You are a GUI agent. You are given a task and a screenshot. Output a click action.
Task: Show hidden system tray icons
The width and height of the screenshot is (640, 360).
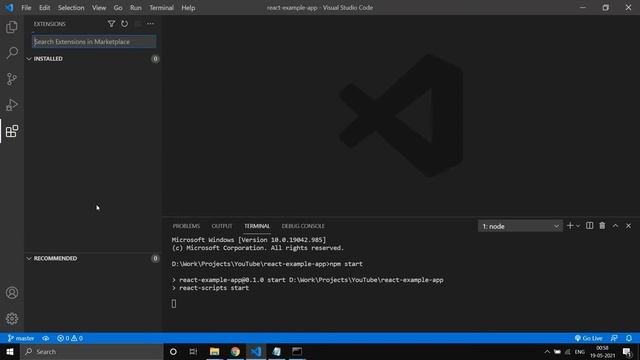(x=547, y=351)
